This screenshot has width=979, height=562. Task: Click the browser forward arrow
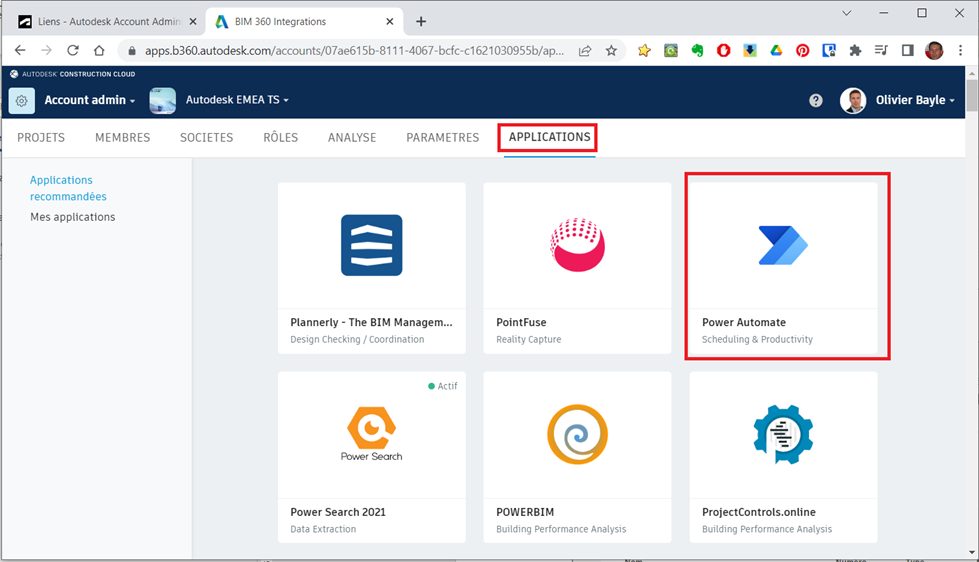(46, 51)
